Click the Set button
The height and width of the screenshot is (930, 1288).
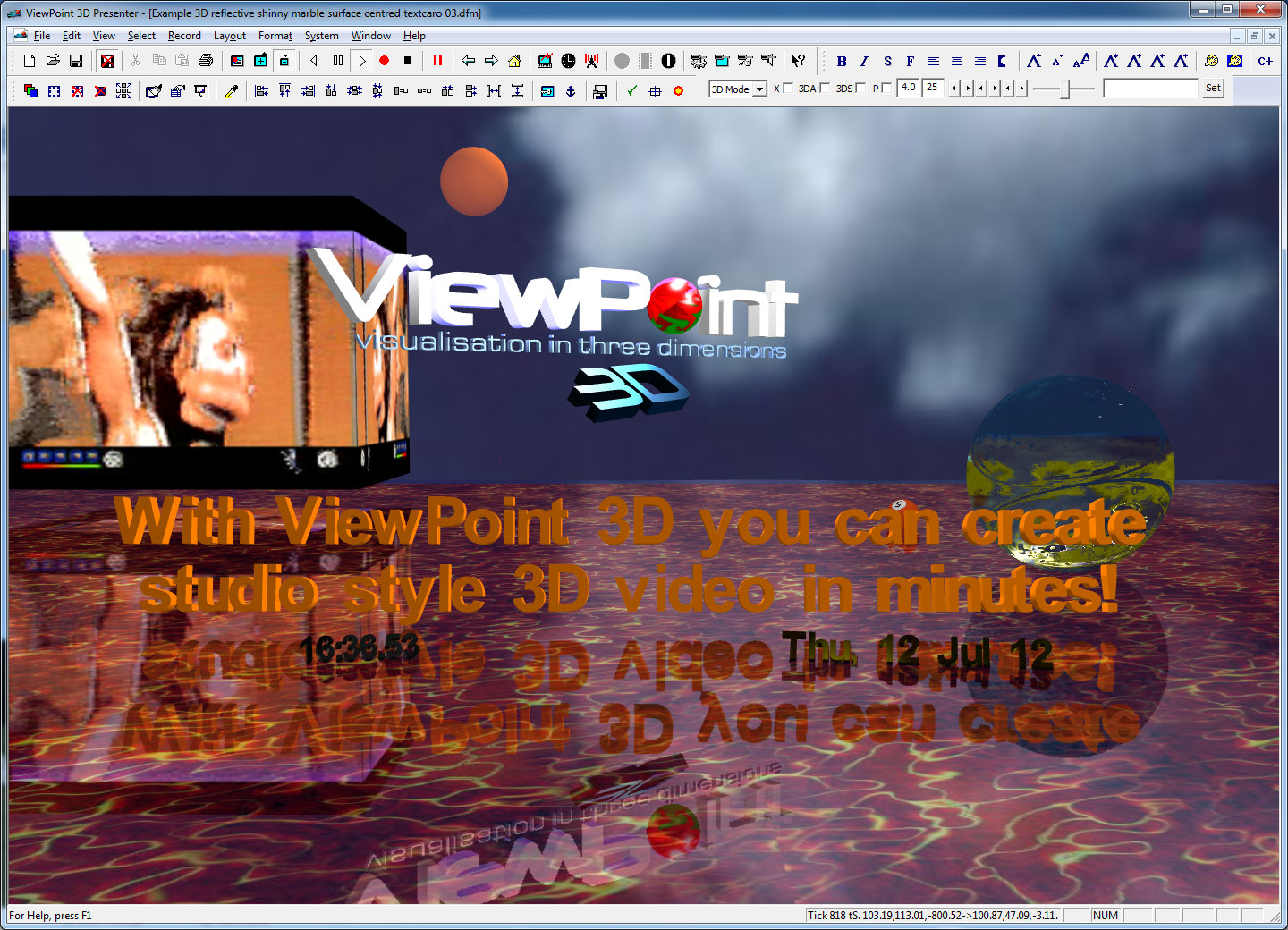1213,88
